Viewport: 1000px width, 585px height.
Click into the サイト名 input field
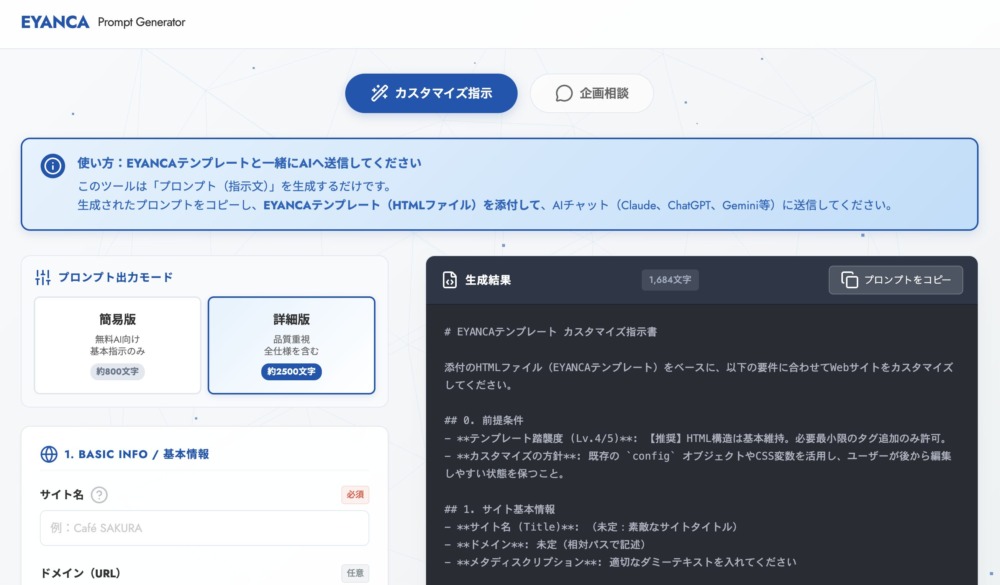click(204, 527)
